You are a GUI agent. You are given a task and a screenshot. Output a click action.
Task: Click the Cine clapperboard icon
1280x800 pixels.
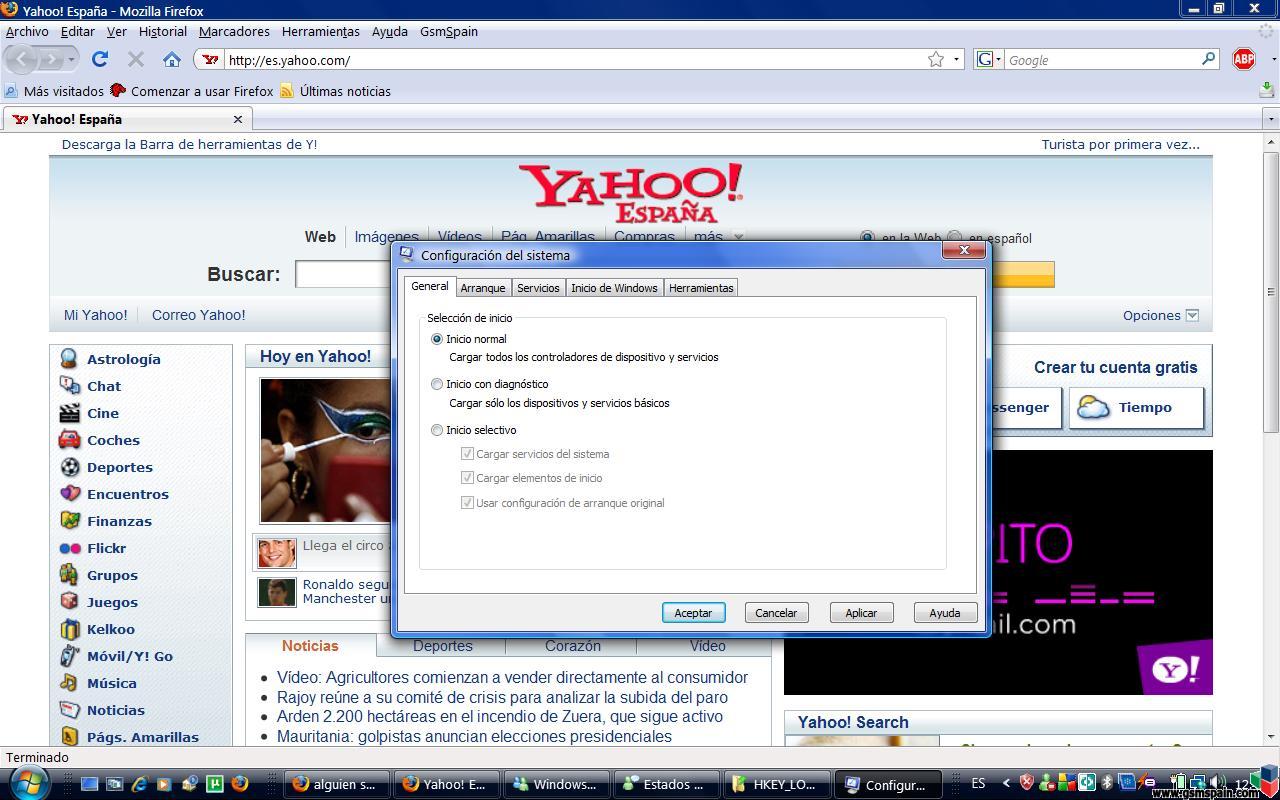[69, 412]
